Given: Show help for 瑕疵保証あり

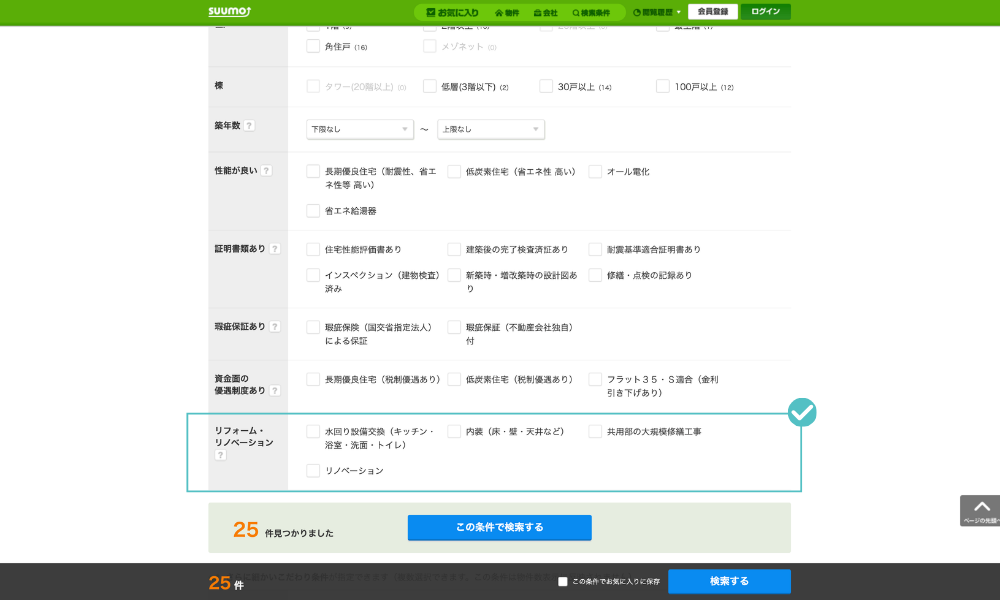Looking at the screenshot, I should coord(275,326).
